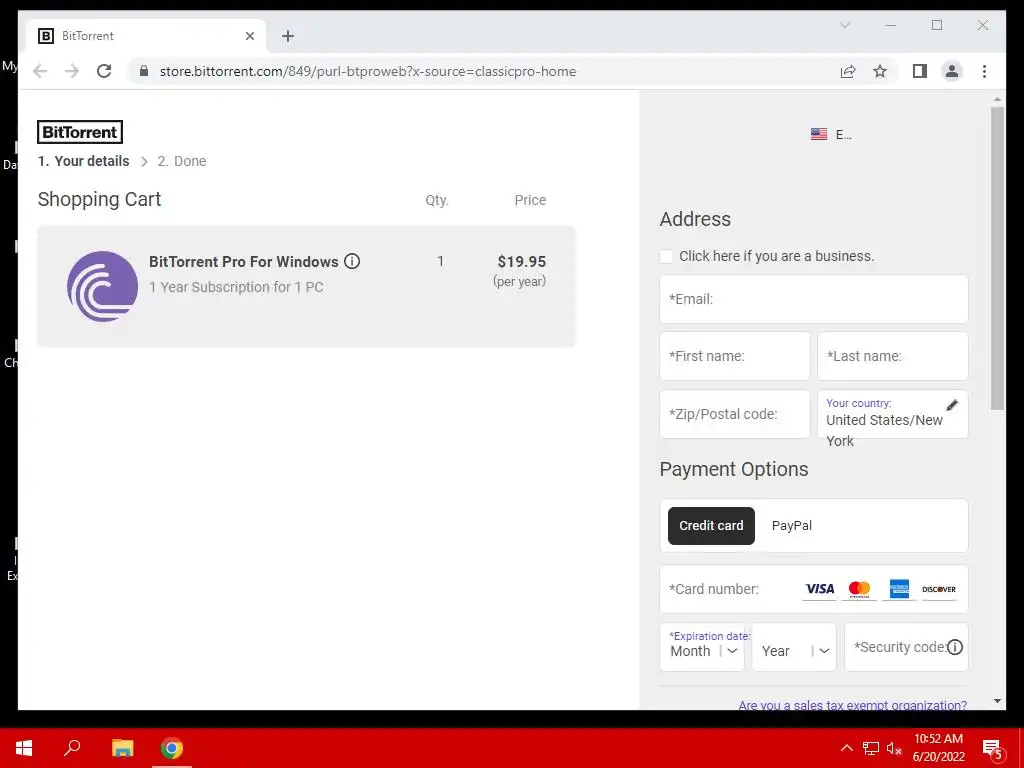Click the page vertical scrollbar thumb
The height and width of the screenshot is (768, 1024).
click(997, 259)
